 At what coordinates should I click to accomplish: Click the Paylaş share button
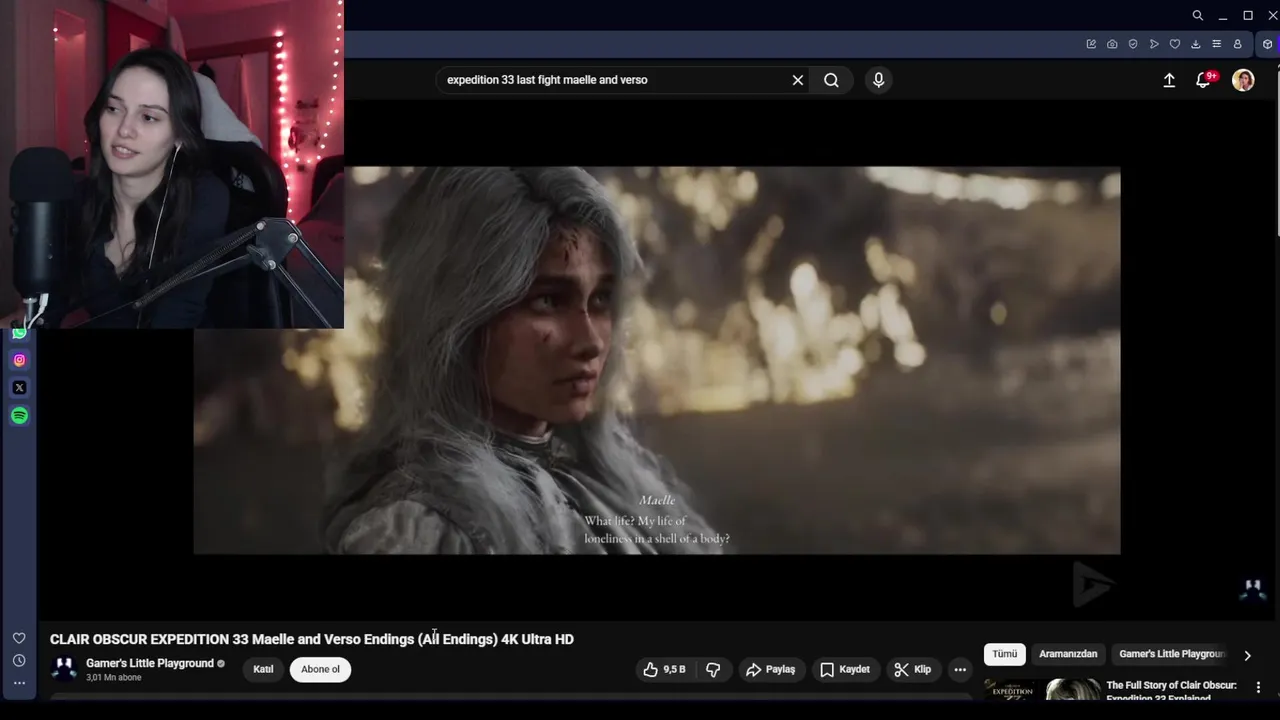(x=771, y=669)
